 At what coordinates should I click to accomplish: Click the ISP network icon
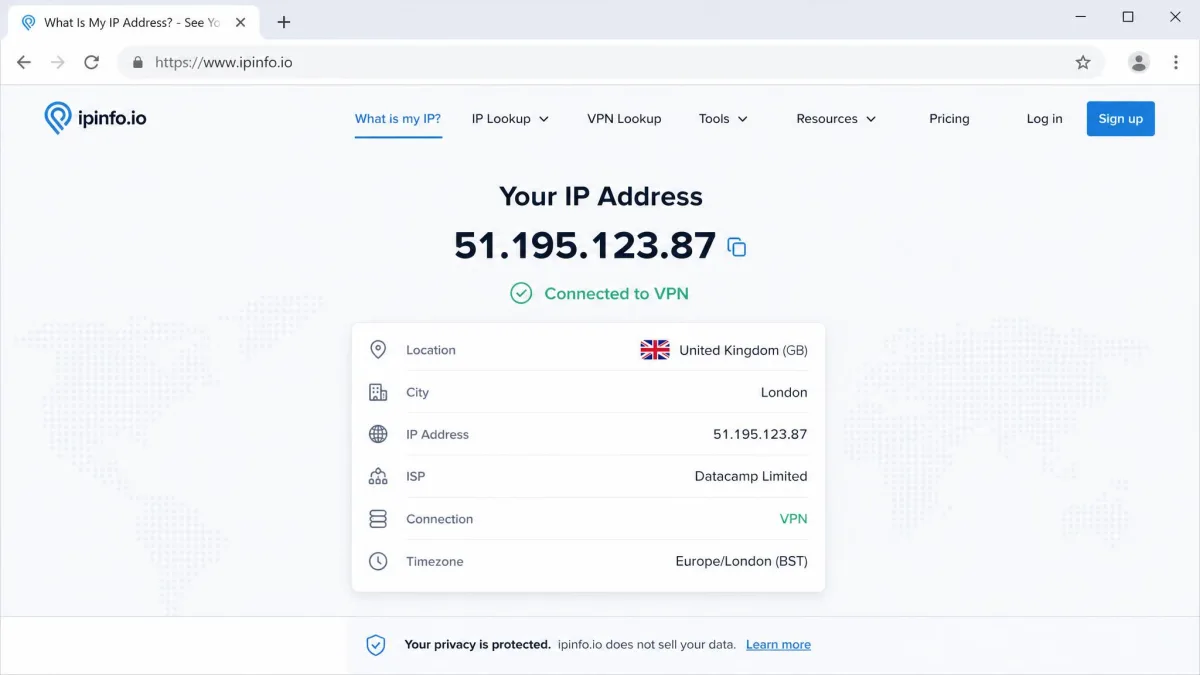[x=378, y=476]
